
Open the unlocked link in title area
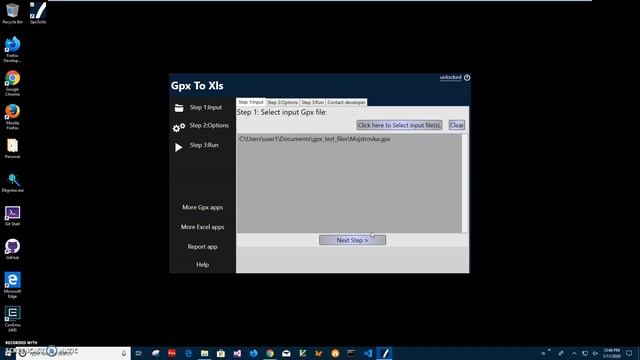point(450,77)
